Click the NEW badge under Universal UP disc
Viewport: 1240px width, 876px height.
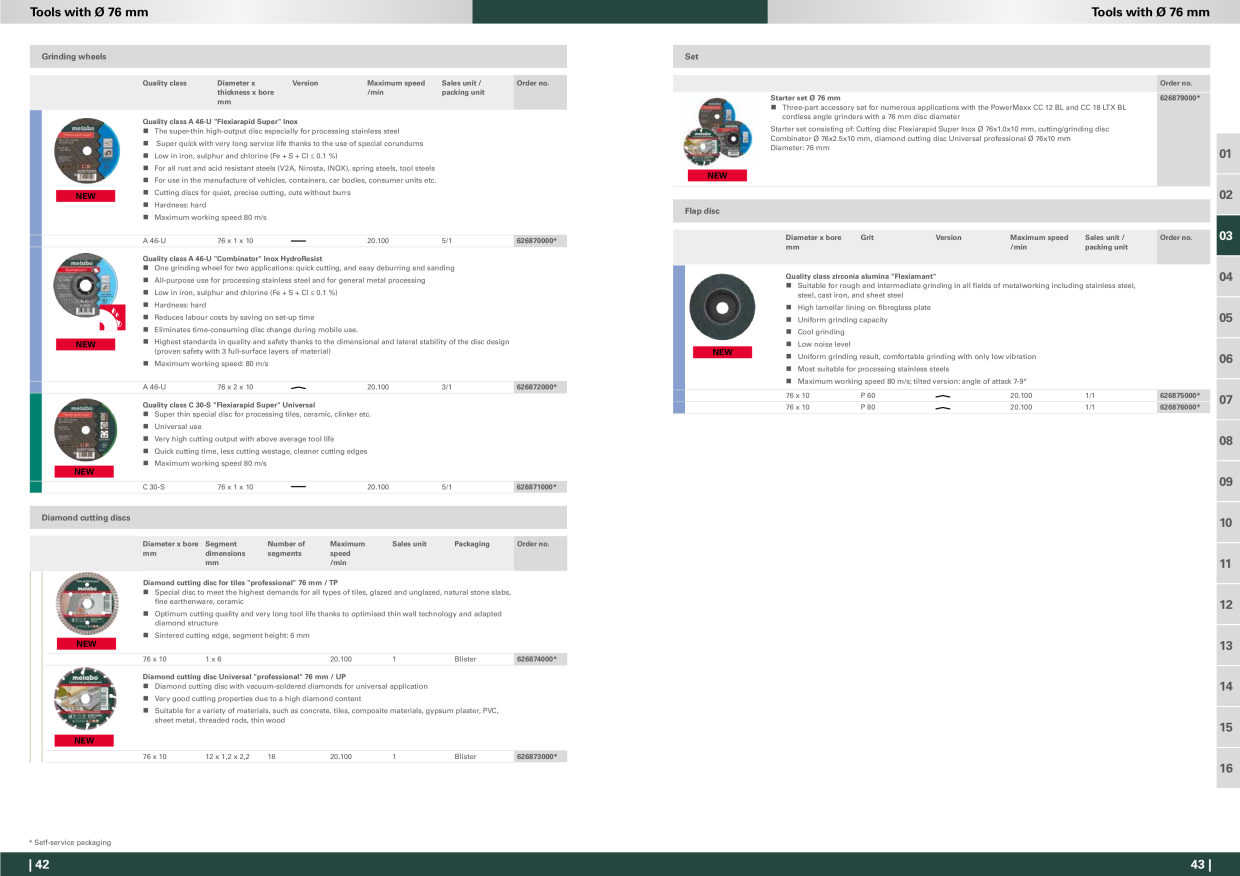85,741
